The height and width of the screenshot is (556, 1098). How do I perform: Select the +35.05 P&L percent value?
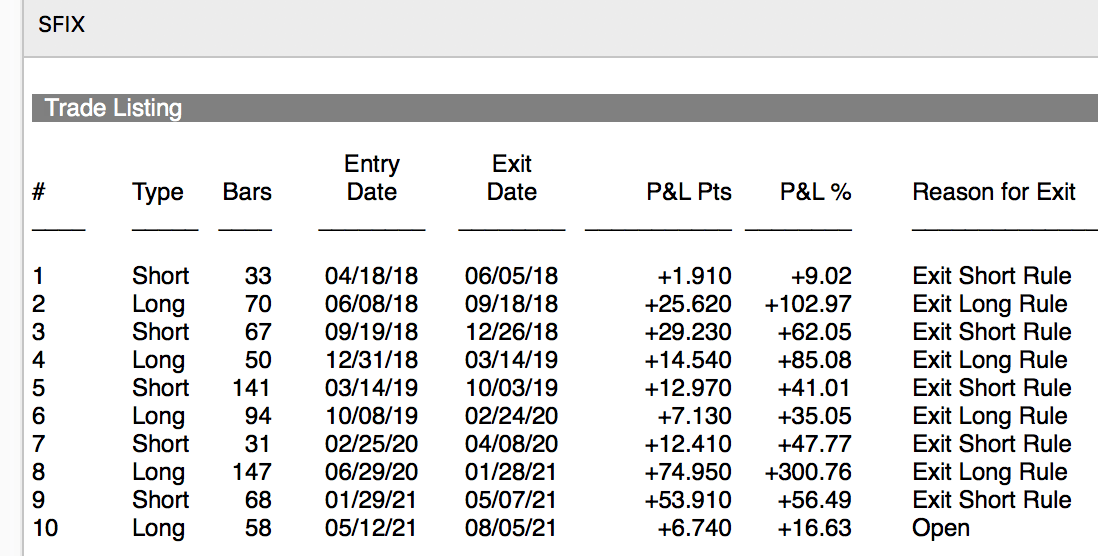click(x=814, y=416)
